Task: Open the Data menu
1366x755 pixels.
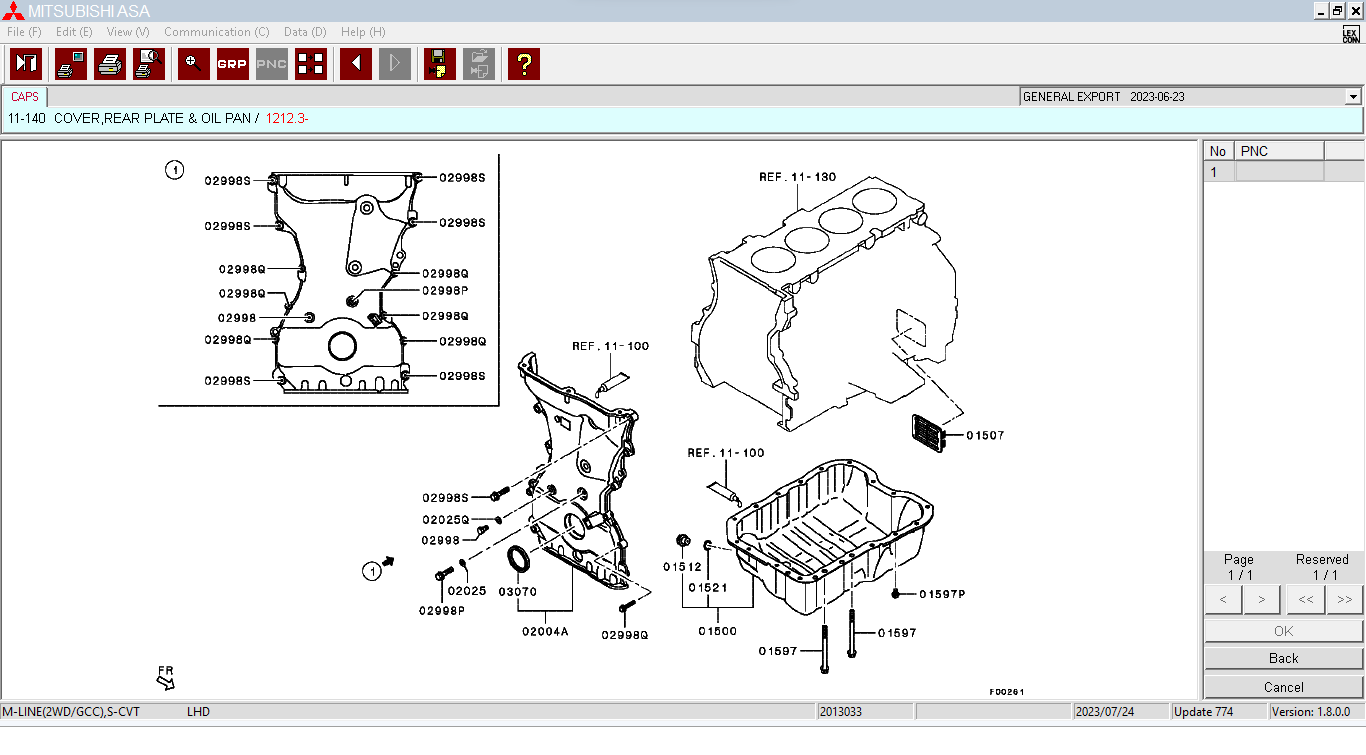Action: pos(304,31)
